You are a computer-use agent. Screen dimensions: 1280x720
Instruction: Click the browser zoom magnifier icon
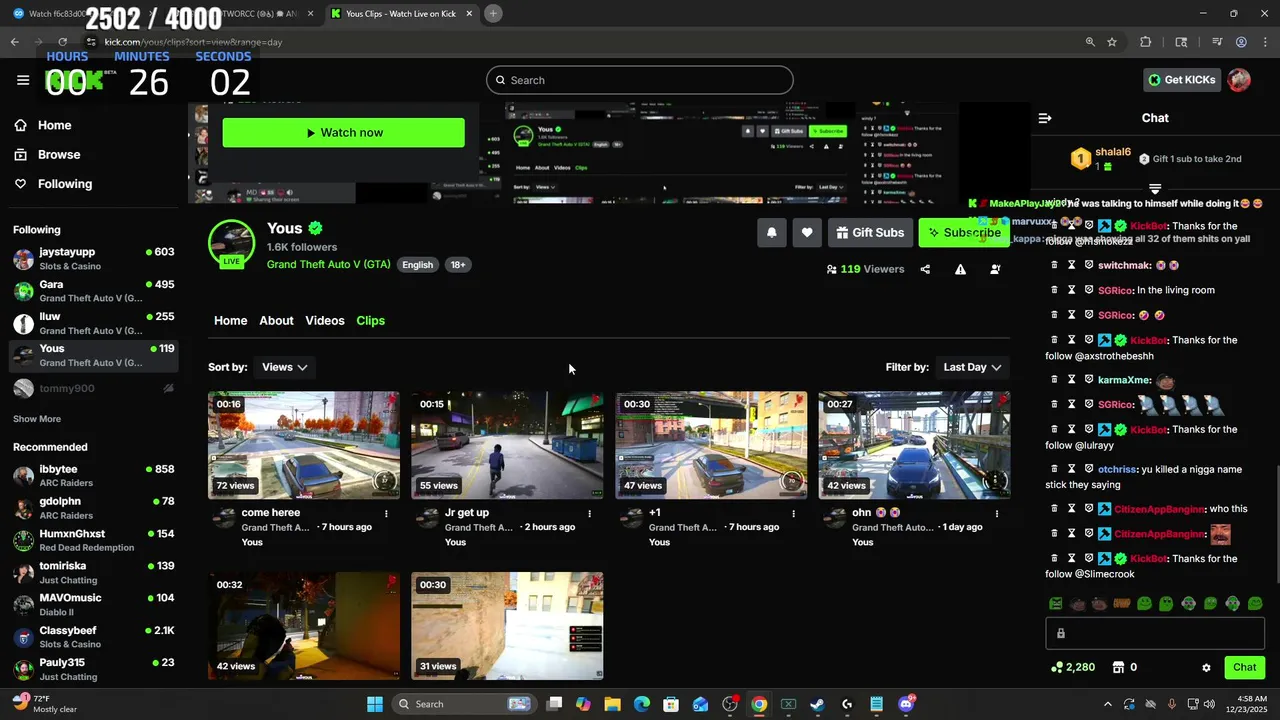click(x=1090, y=42)
